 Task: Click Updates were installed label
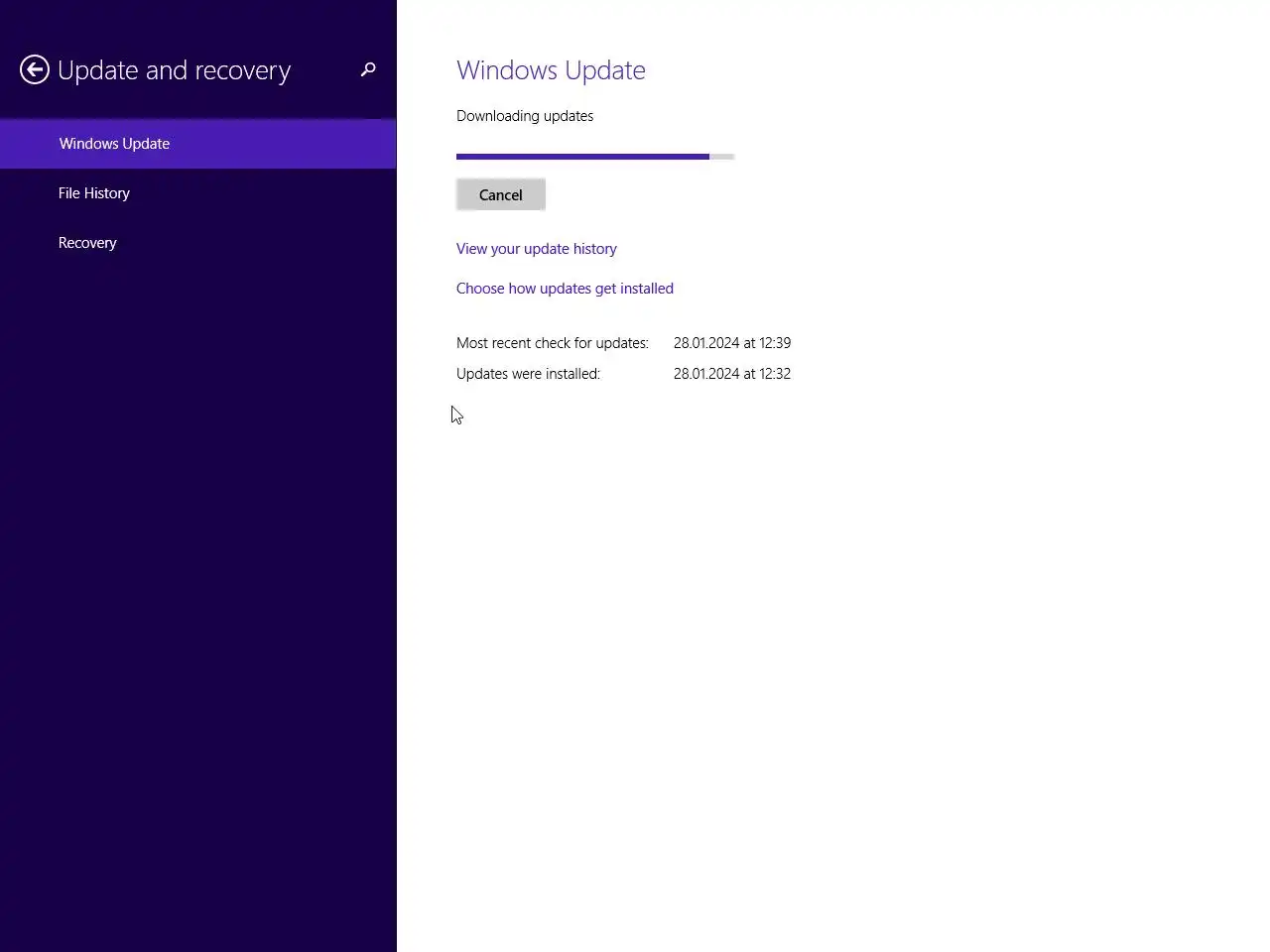click(x=528, y=374)
